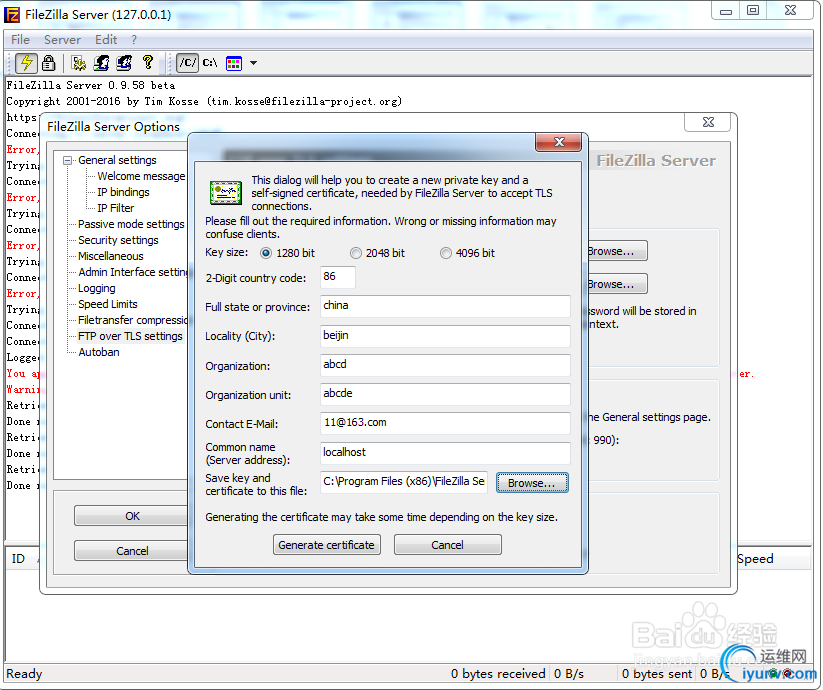Select Admin Interface settings tree item
Viewport: 823px width, 690px height.
tap(133, 272)
